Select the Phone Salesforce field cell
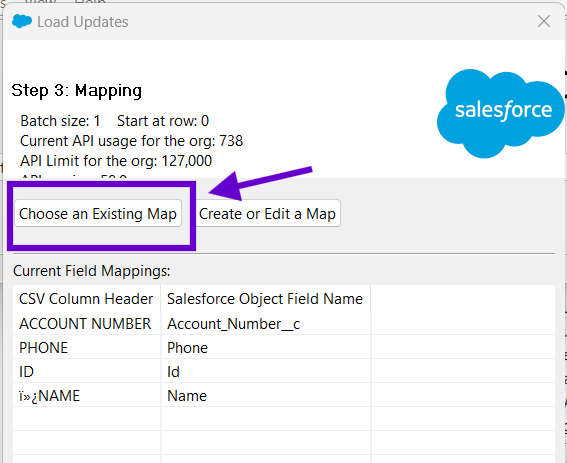Viewport: 567px width, 463px height. 266,348
